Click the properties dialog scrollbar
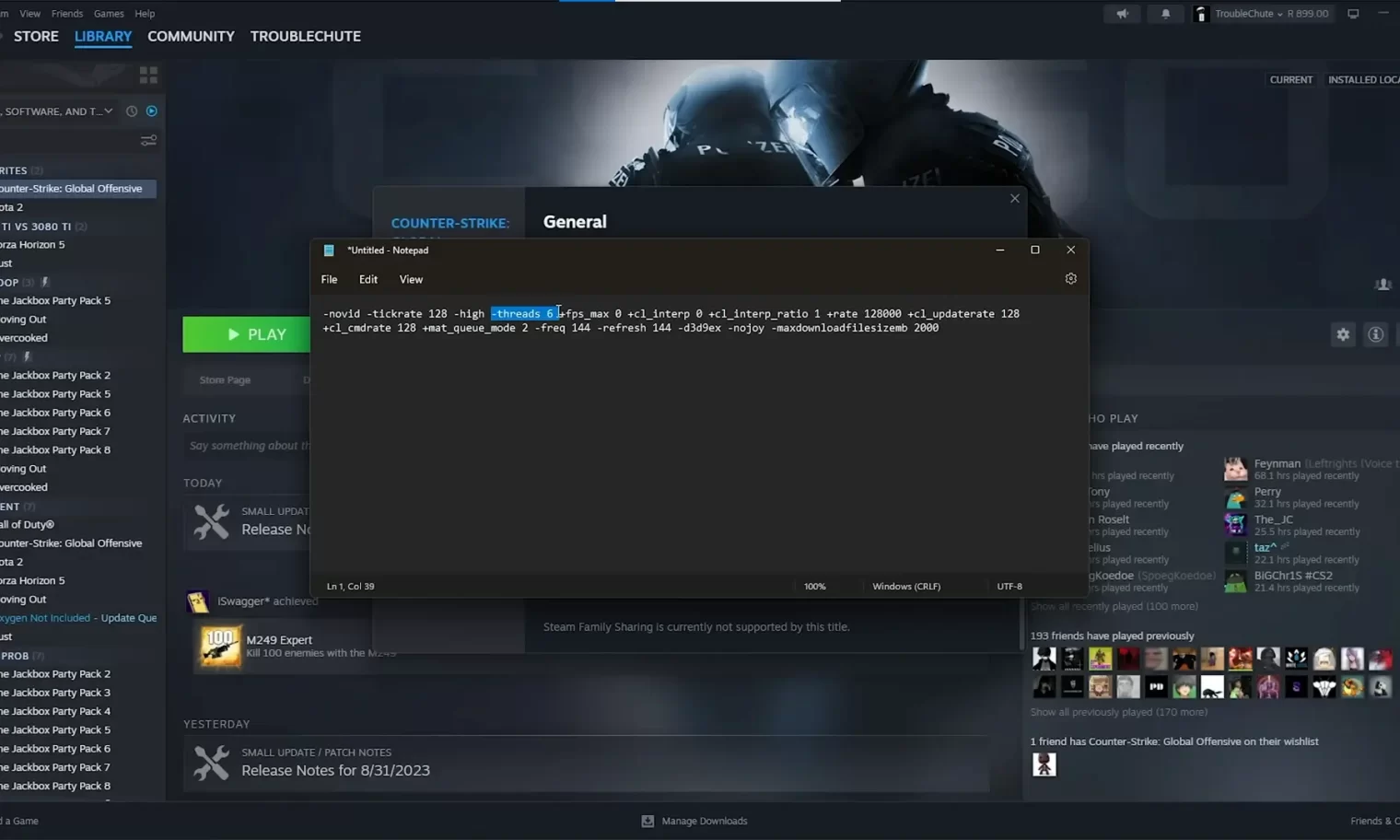 click(1021, 624)
